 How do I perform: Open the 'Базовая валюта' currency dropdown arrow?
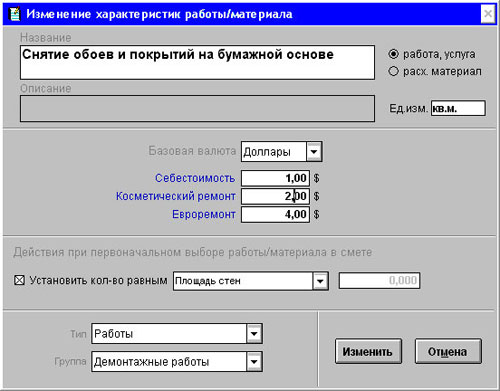coord(313,152)
